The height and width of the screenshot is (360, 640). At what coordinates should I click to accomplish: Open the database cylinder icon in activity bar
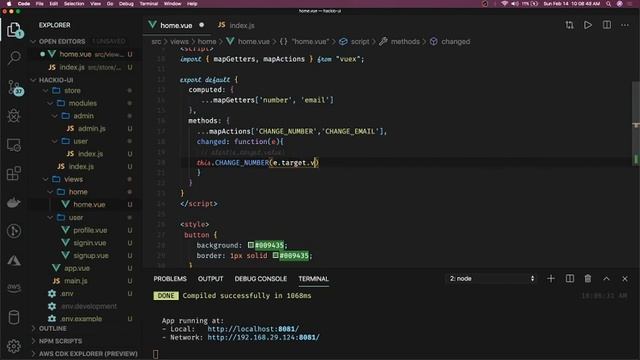coord(14,318)
